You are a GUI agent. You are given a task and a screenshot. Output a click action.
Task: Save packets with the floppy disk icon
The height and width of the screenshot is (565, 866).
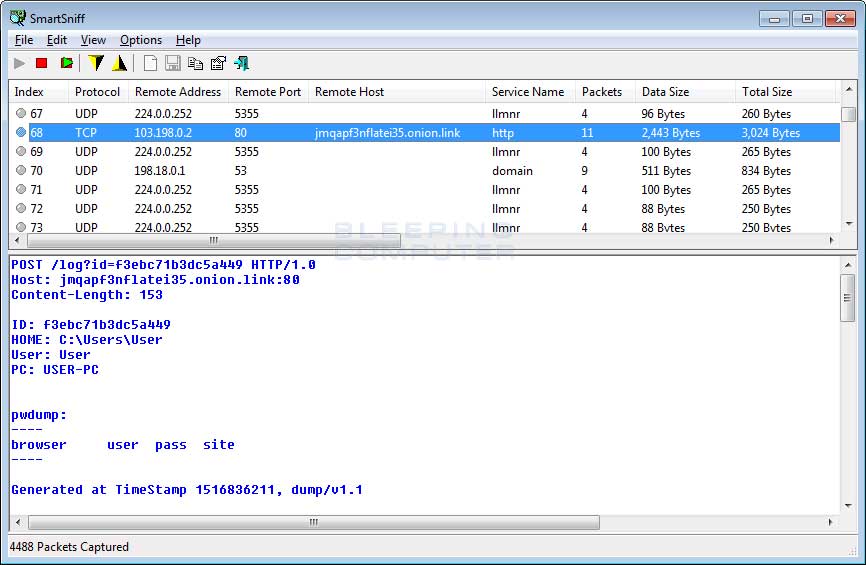coord(173,64)
